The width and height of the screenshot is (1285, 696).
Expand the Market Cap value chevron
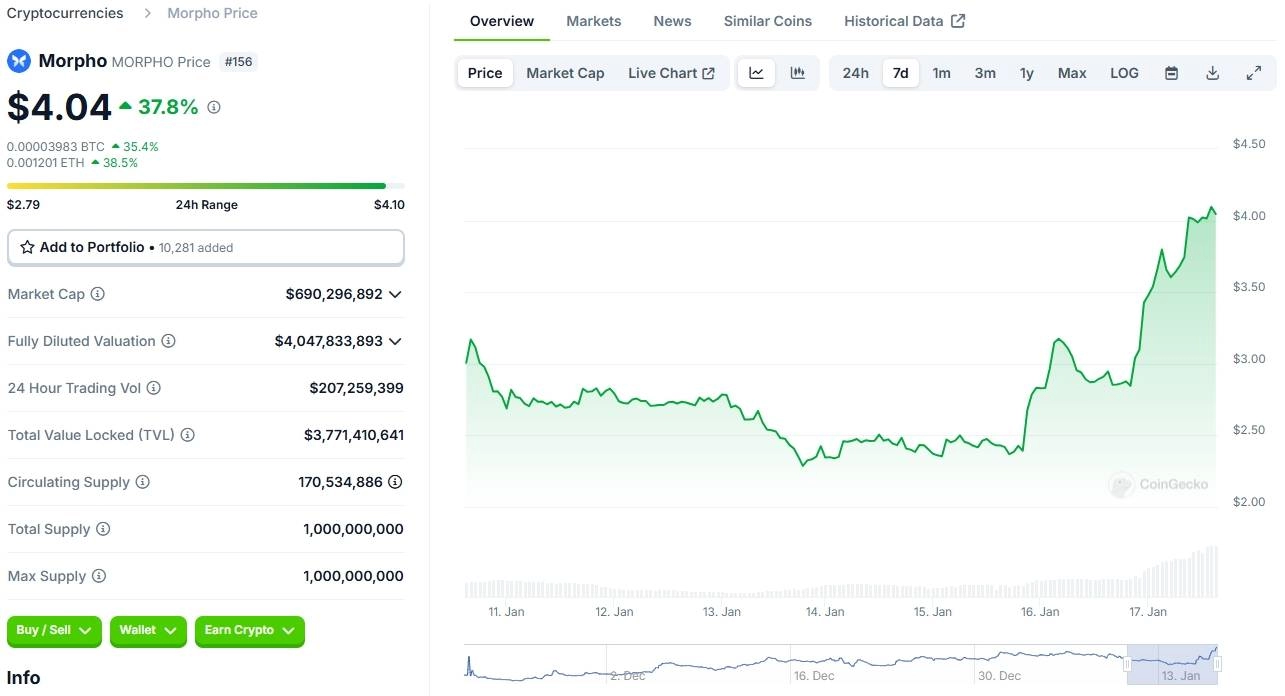[395, 294]
